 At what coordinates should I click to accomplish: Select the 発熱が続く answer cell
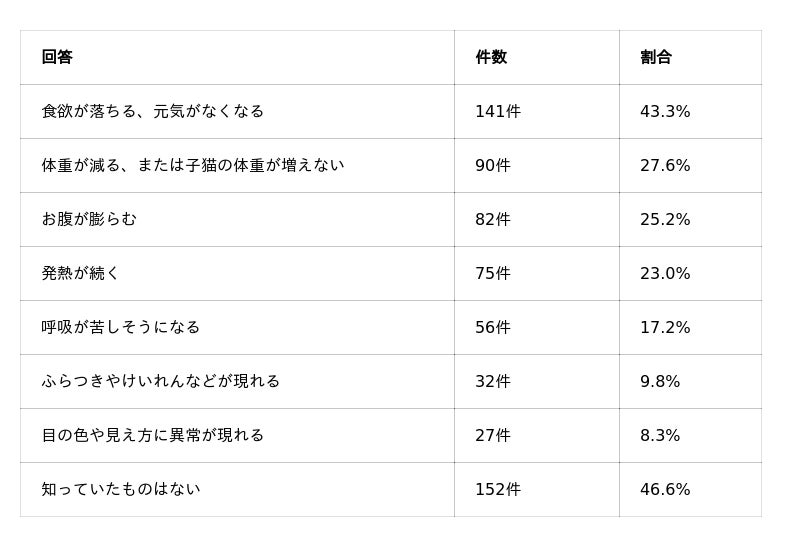[80, 274]
